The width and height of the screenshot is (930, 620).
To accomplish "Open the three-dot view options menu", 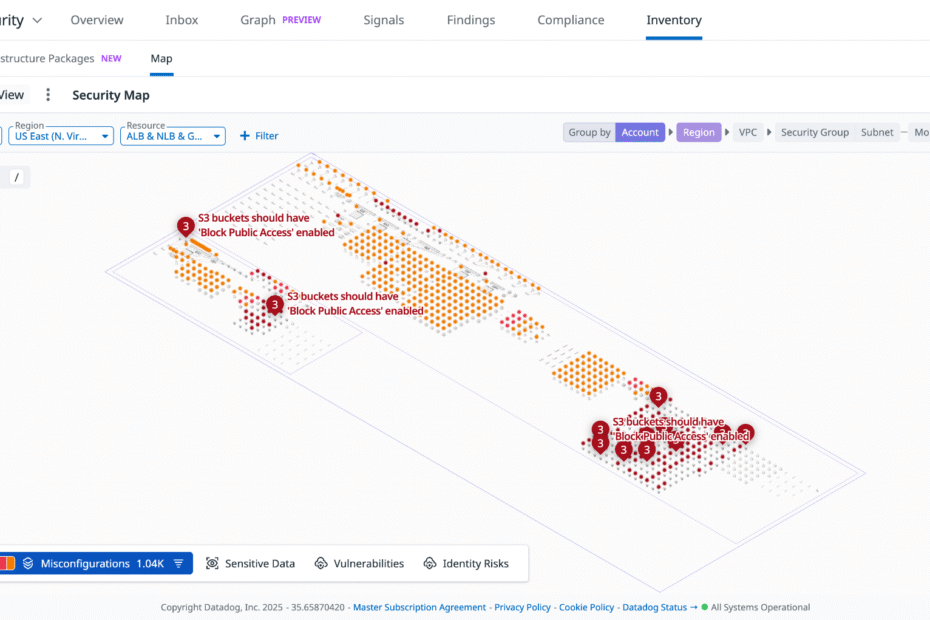I will [48, 95].
